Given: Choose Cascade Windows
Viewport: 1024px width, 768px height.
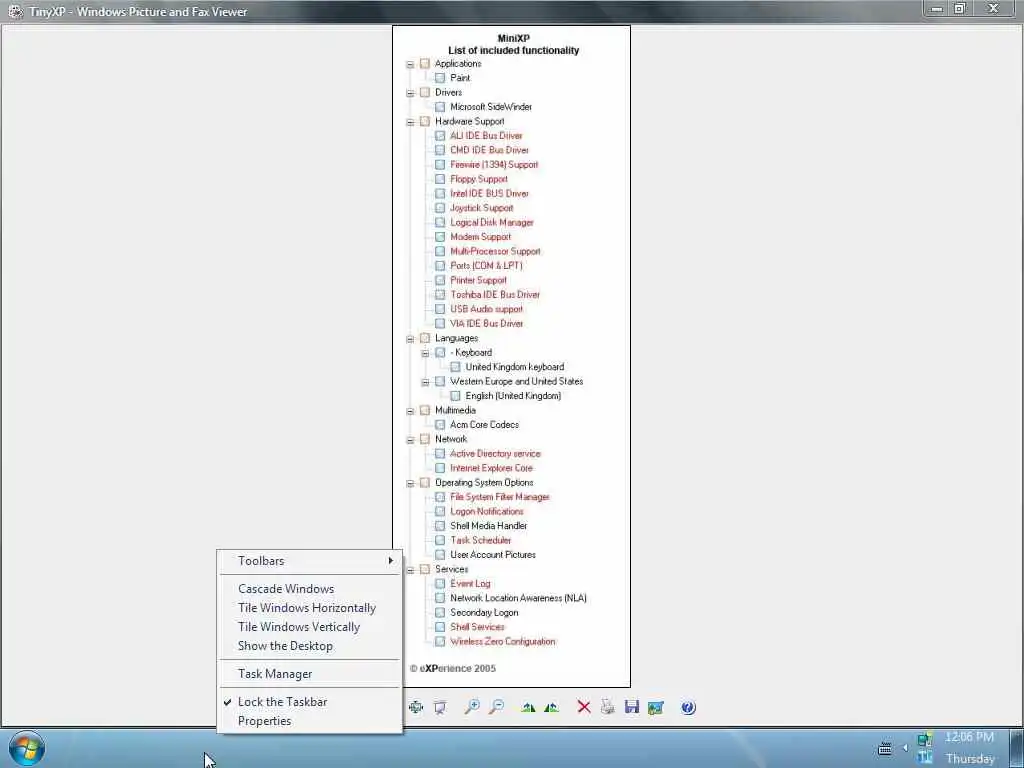Looking at the screenshot, I should pyautogui.click(x=310, y=589).
